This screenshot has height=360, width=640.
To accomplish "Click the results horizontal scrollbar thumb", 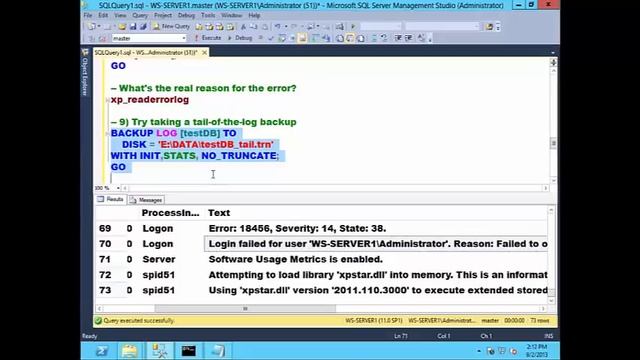I will click(245, 309).
